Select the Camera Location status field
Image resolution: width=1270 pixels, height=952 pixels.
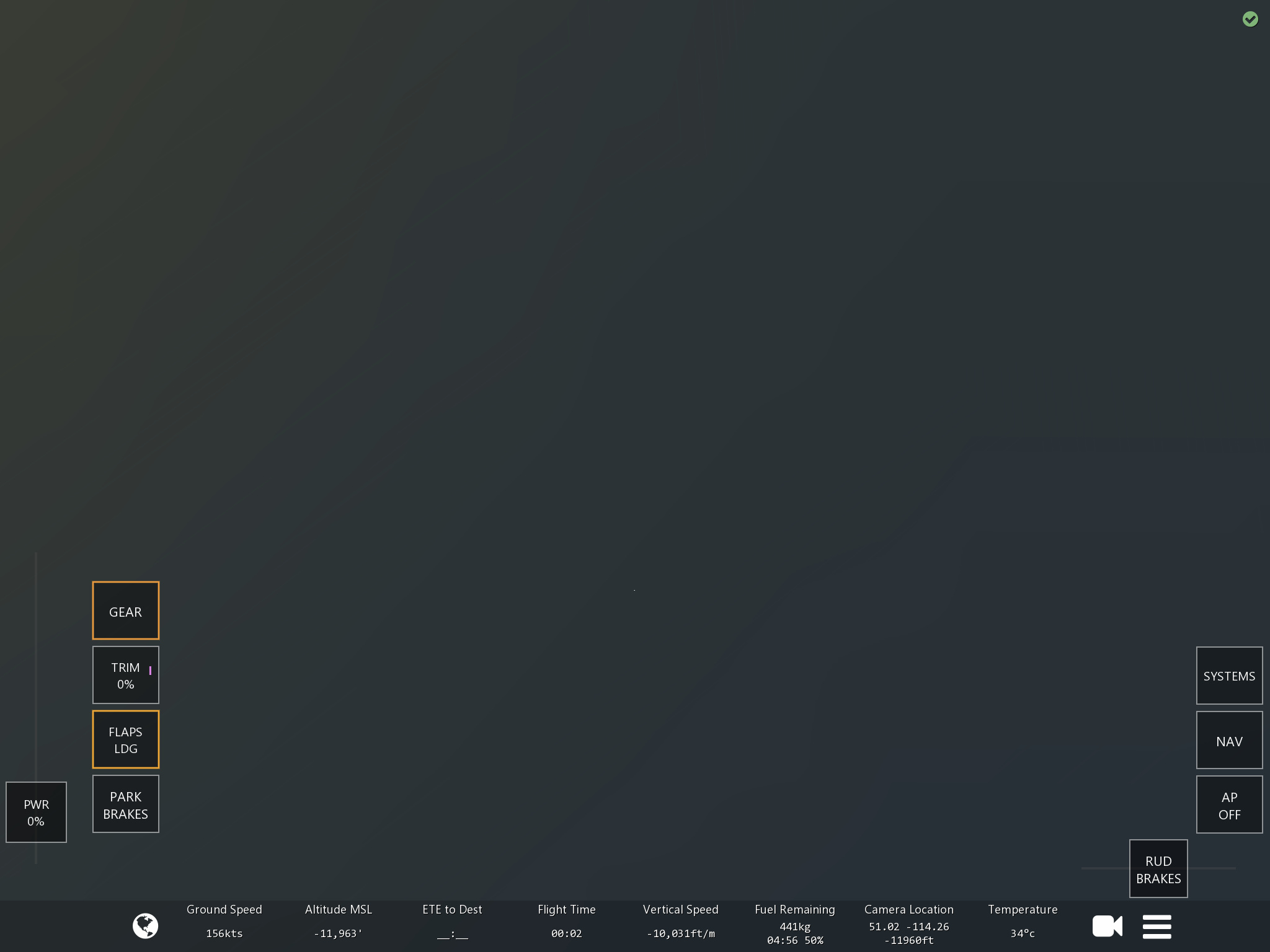tap(908, 924)
